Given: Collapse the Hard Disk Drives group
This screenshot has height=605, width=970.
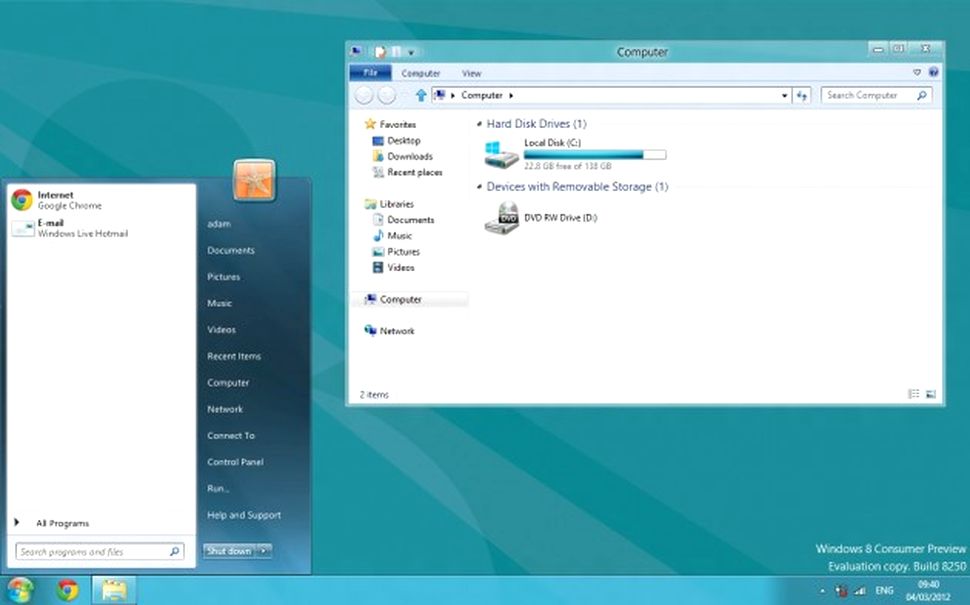Looking at the screenshot, I should tap(477, 124).
